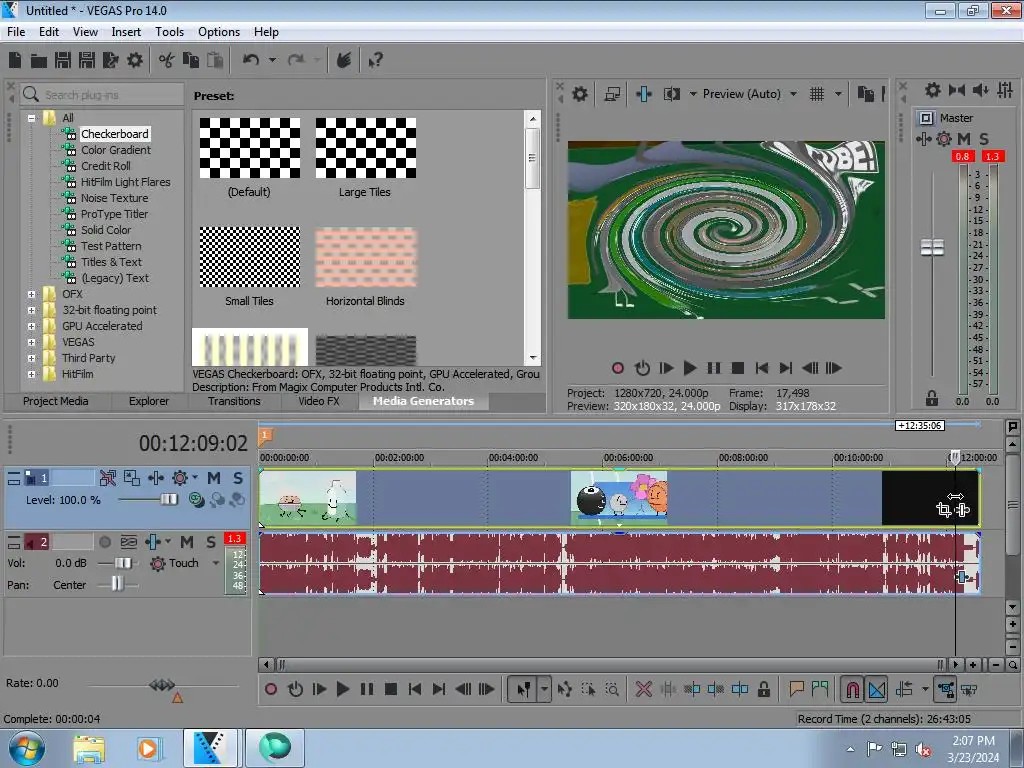The image size is (1024, 768).
Task: Toggle Master bus Mute button
Action: [x=964, y=139]
